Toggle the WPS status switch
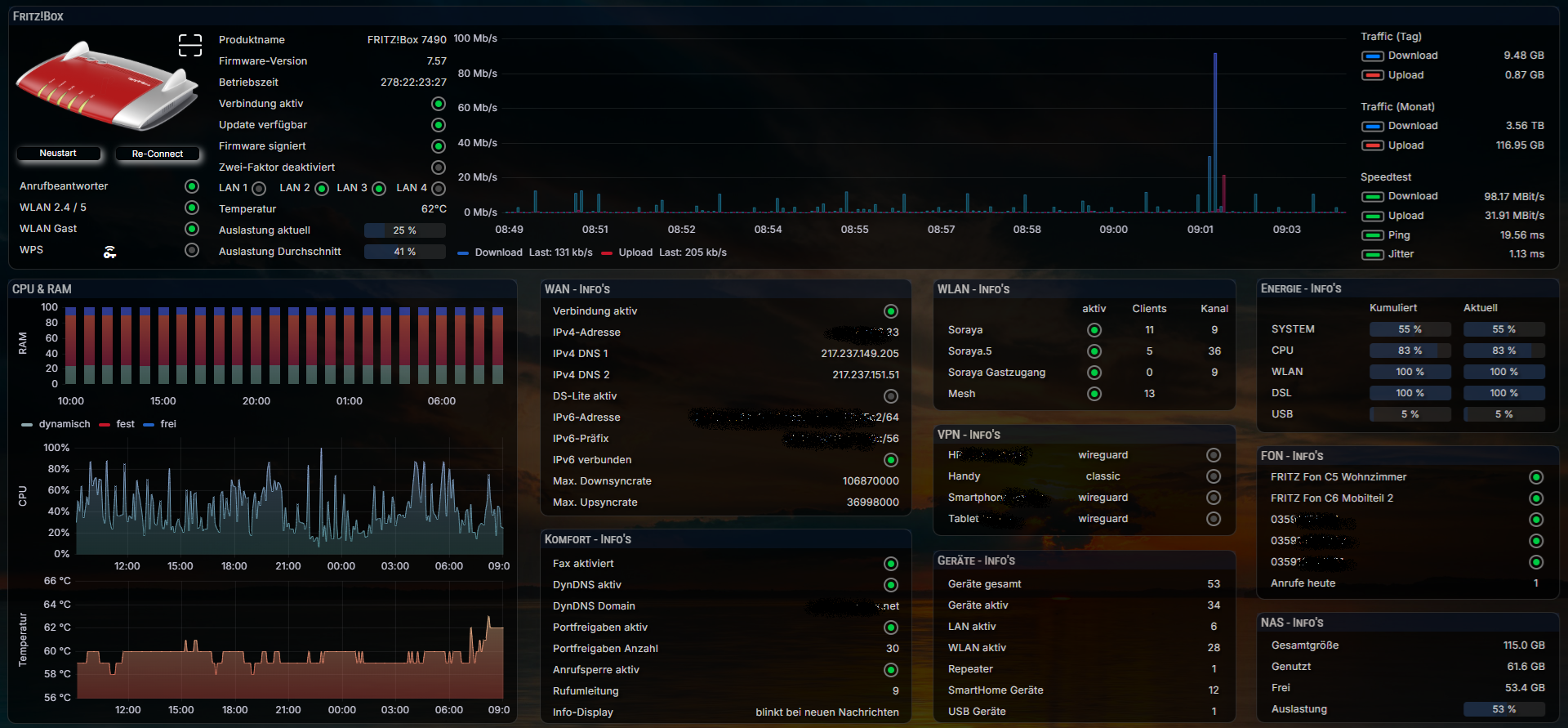Viewport: 1568px width, 728px height. (x=192, y=250)
